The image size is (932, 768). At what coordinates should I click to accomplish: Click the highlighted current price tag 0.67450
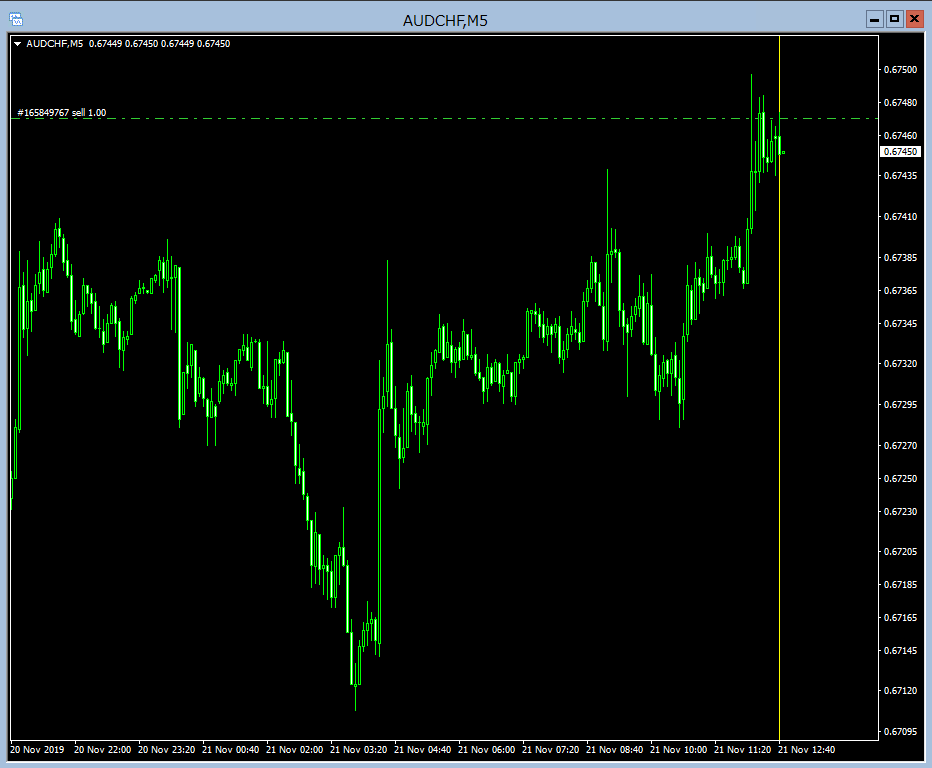tap(900, 152)
